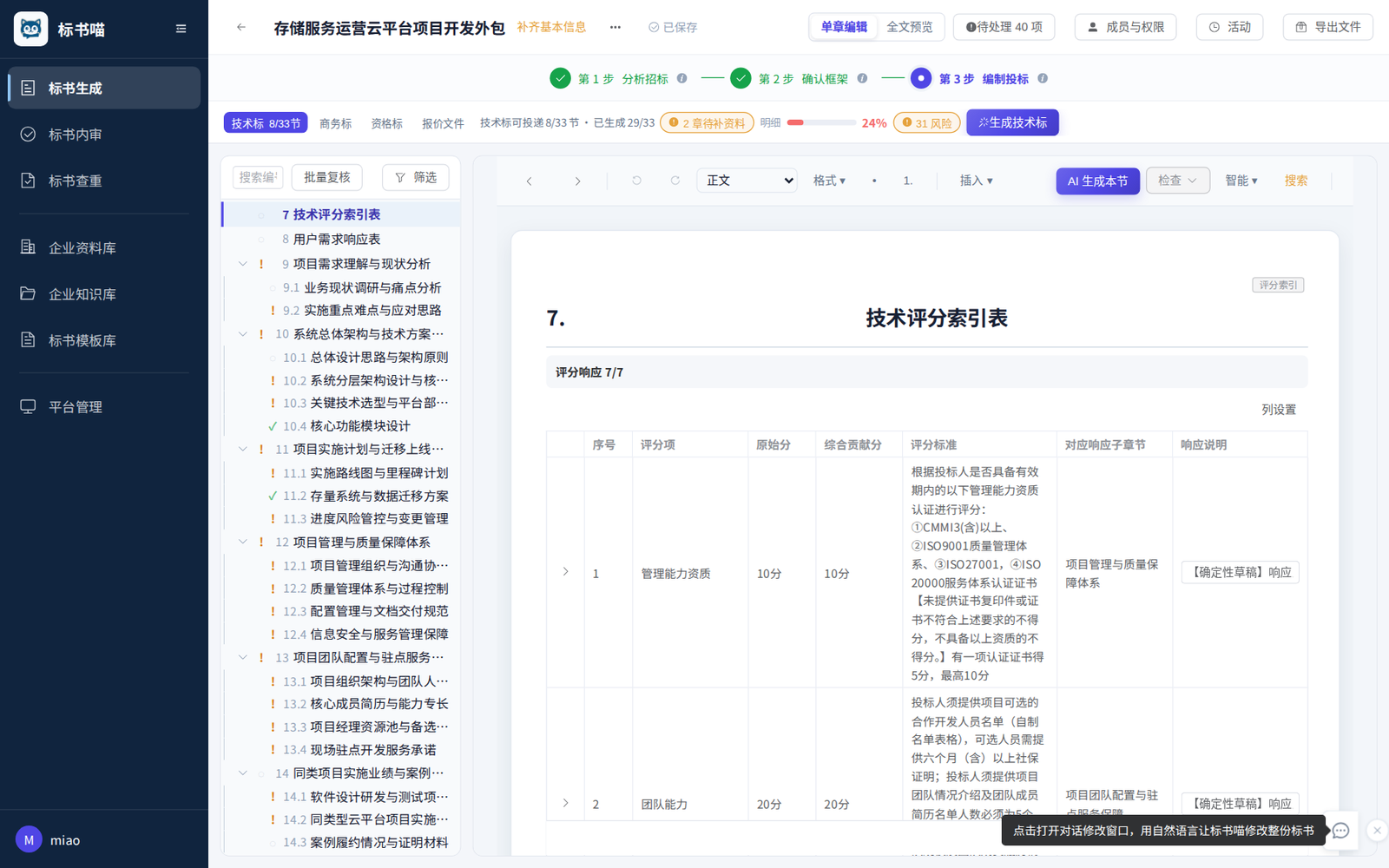Click the numbered list toolbar icon
The height and width of the screenshot is (868, 1389).
click(908, 181)
